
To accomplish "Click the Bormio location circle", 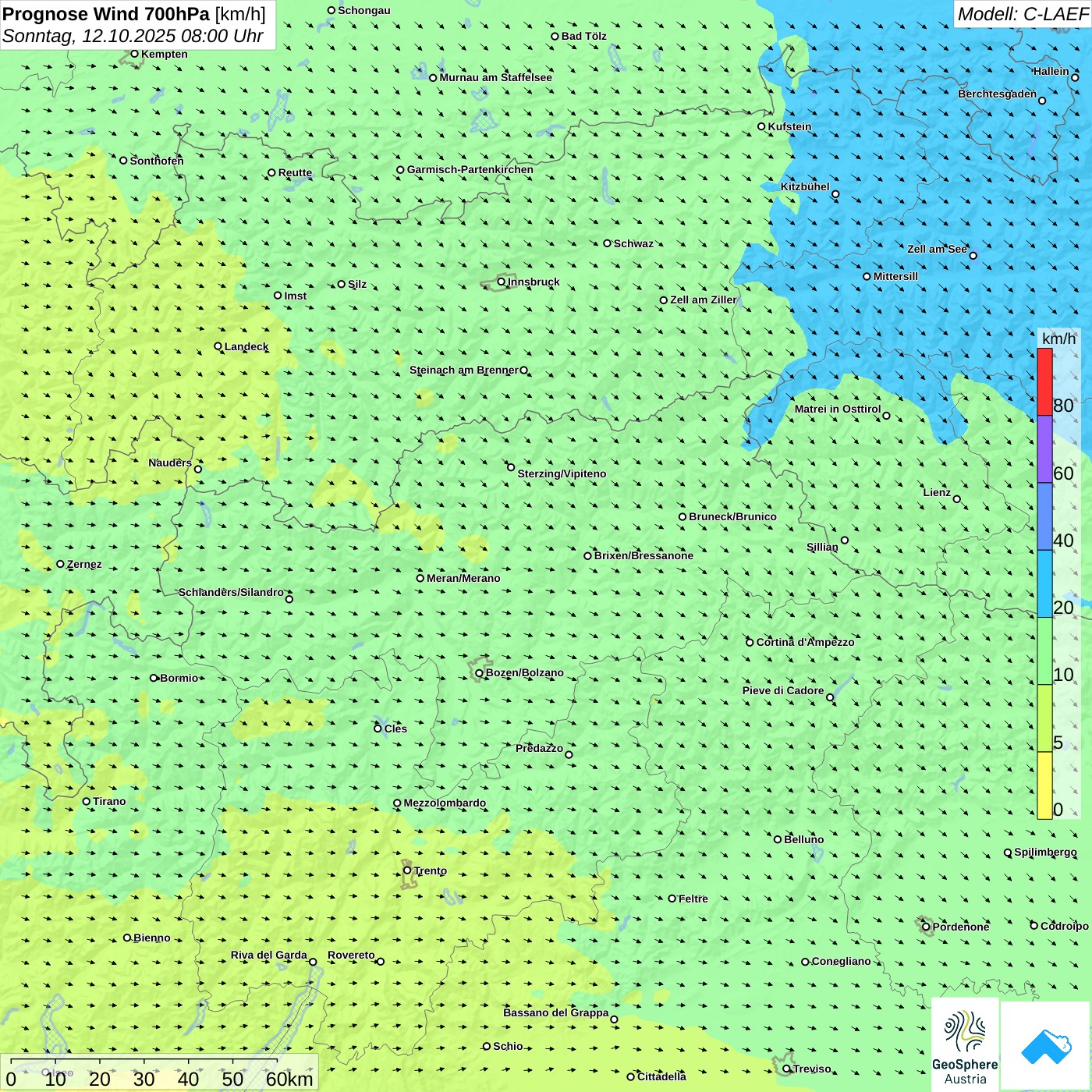I will coord(154,678).
